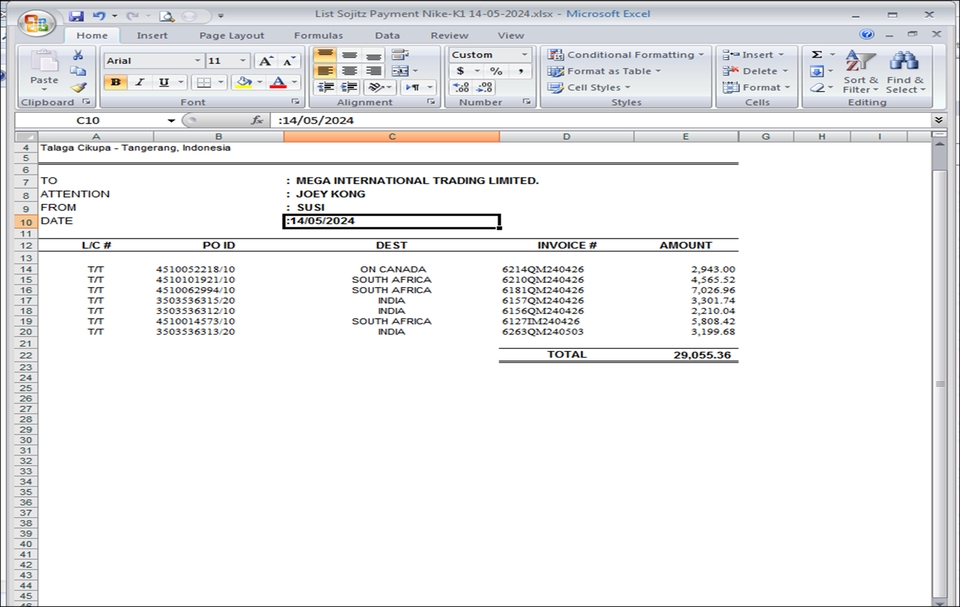
Task: Activate the Format Painter brush
Action: click(78, 88)
